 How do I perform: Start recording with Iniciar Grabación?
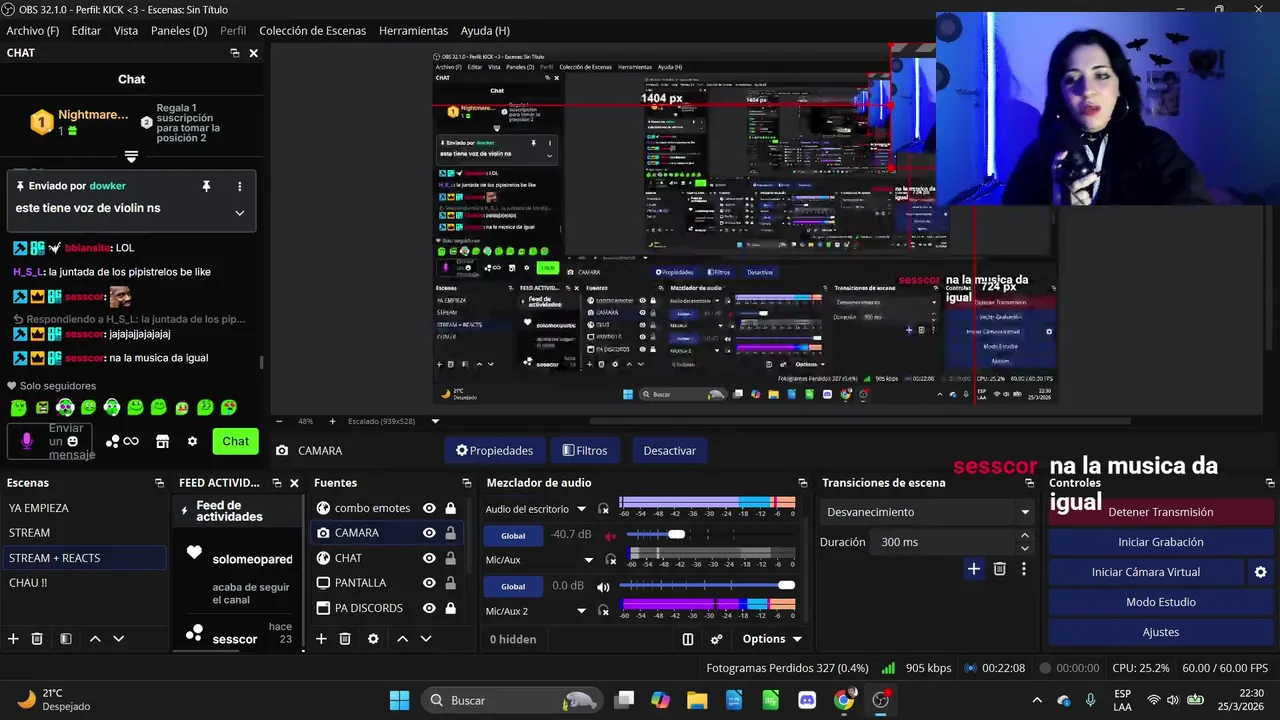[x=1160, y=542]
